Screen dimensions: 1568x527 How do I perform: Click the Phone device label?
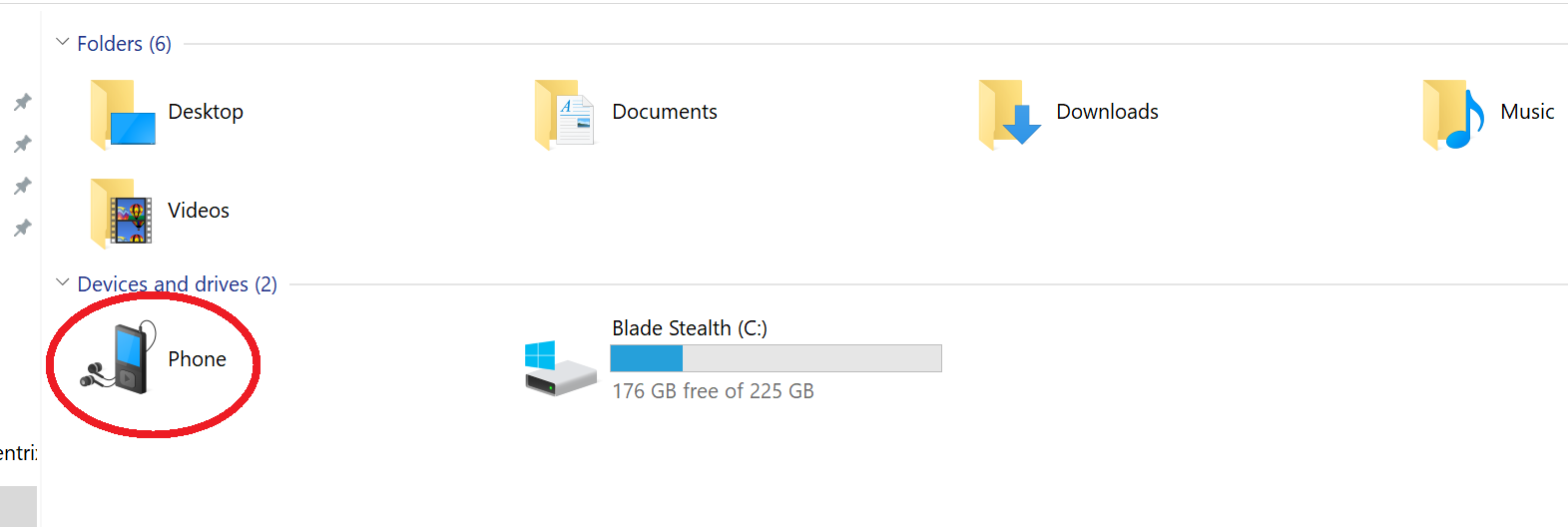(197, 359)
